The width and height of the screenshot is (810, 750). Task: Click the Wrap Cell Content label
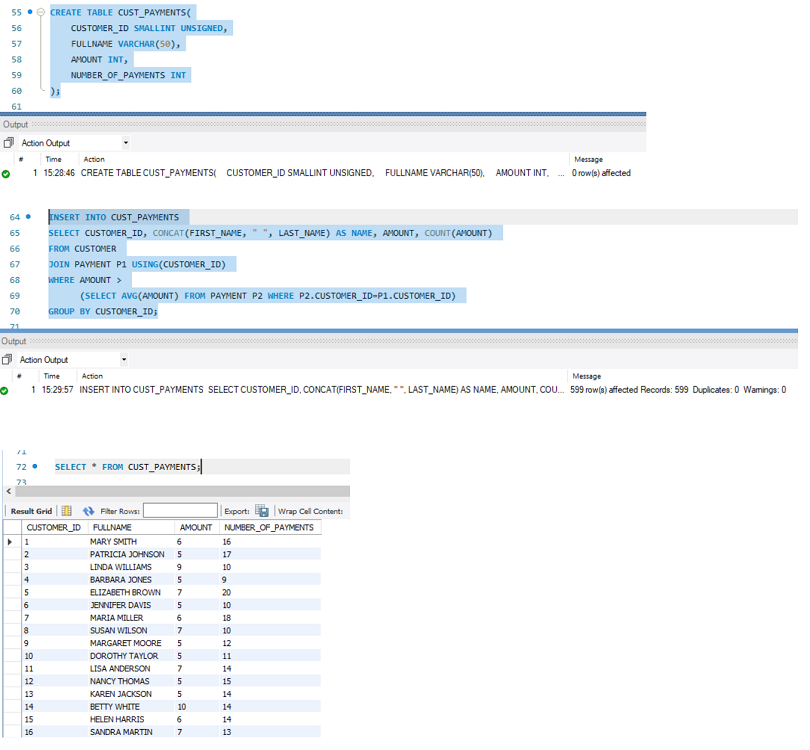[310, 511]
